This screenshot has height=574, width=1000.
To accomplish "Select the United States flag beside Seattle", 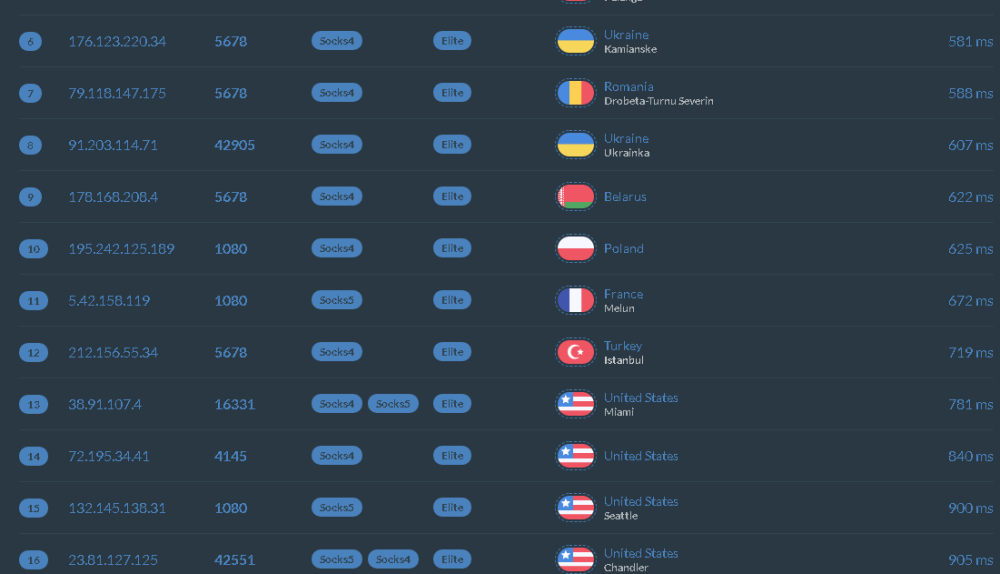I will point(575,508).
